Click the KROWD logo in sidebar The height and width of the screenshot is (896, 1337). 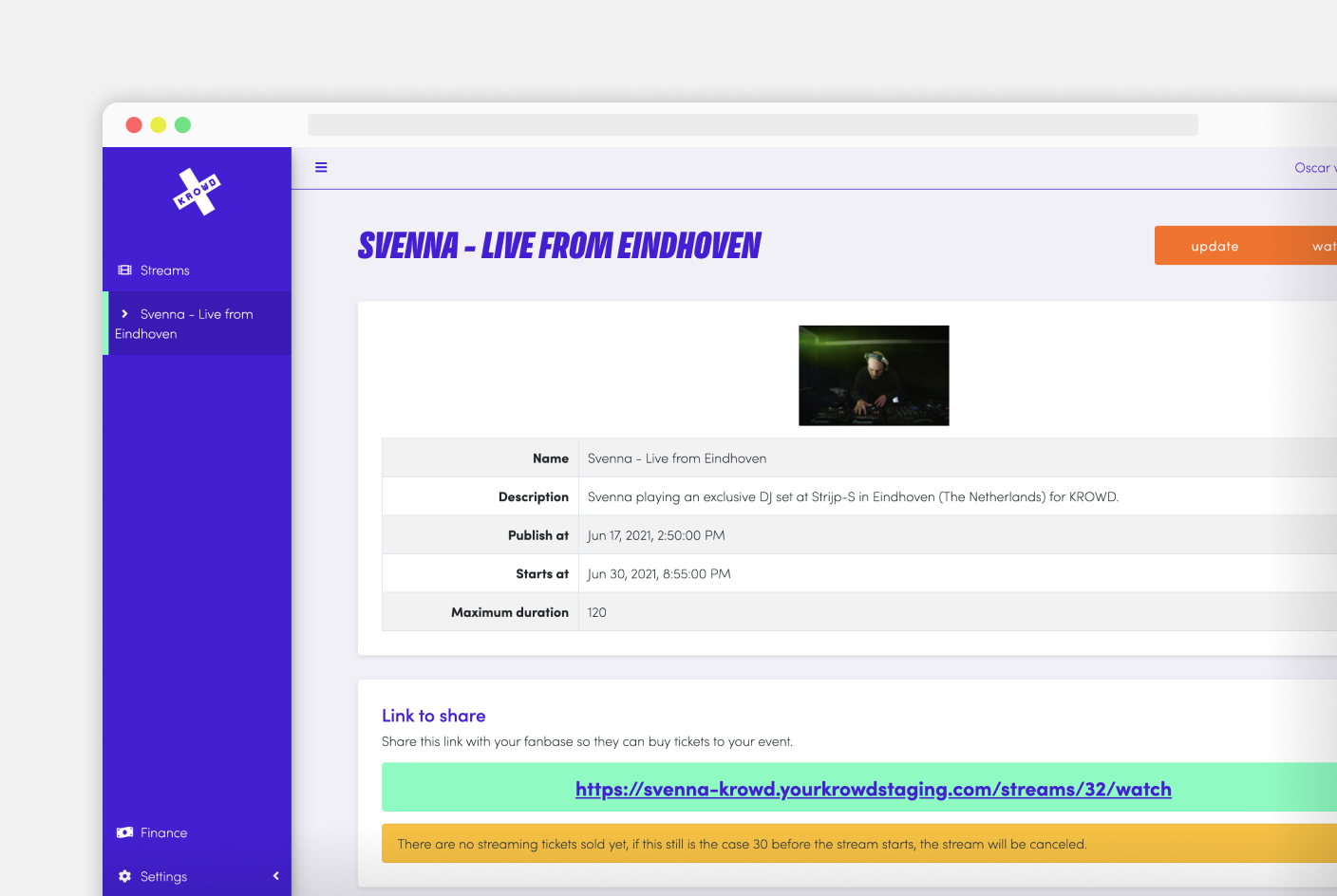click(x=197, y=192)
